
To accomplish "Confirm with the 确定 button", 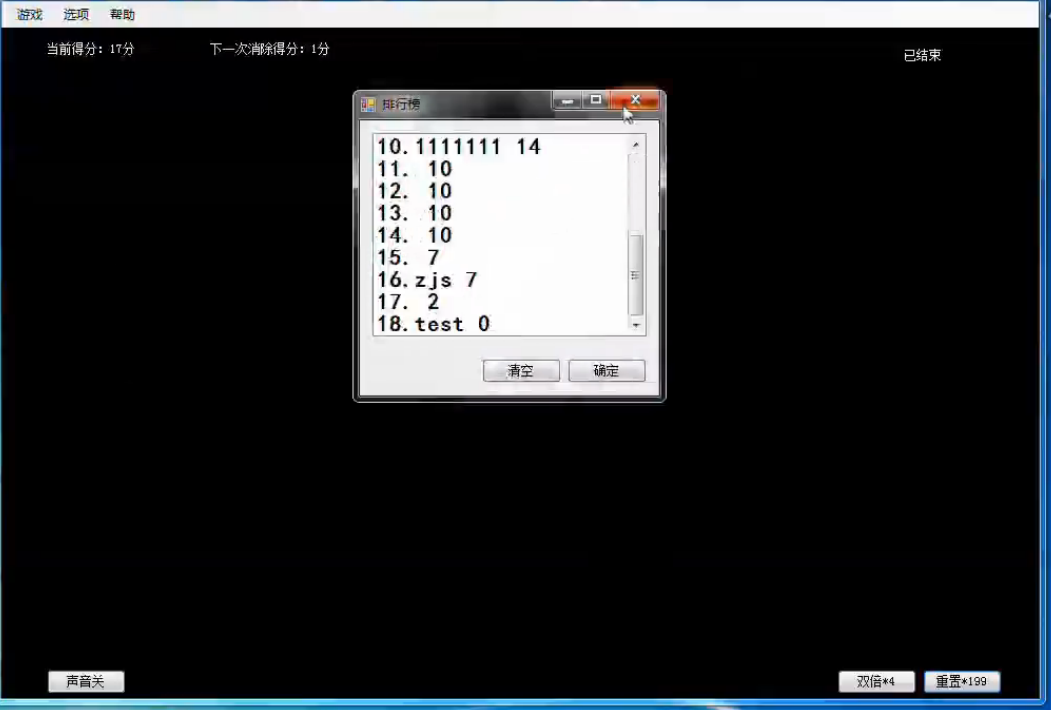I will [607, 371].
